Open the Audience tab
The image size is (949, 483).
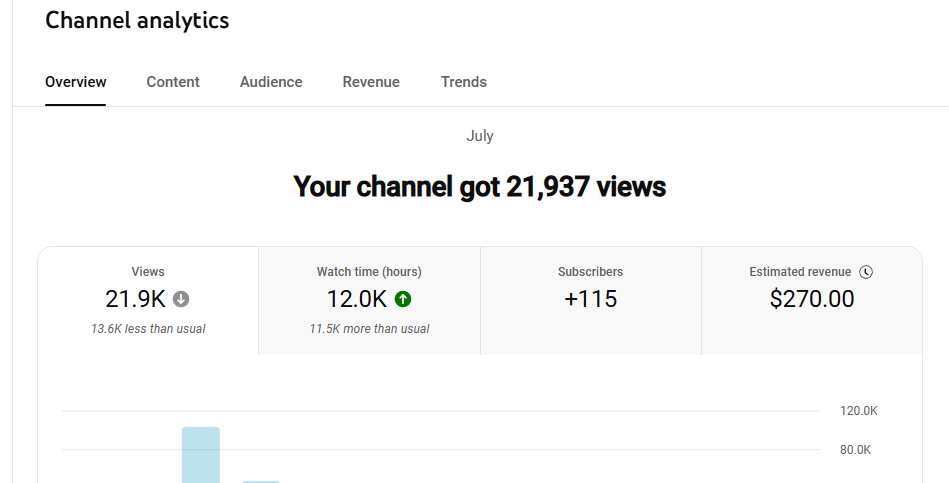tap(271, 82)
